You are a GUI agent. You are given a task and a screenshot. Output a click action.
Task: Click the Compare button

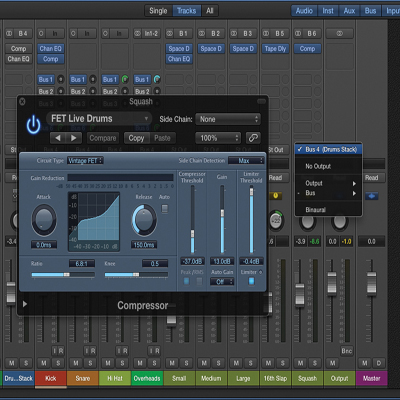point(103,138)
